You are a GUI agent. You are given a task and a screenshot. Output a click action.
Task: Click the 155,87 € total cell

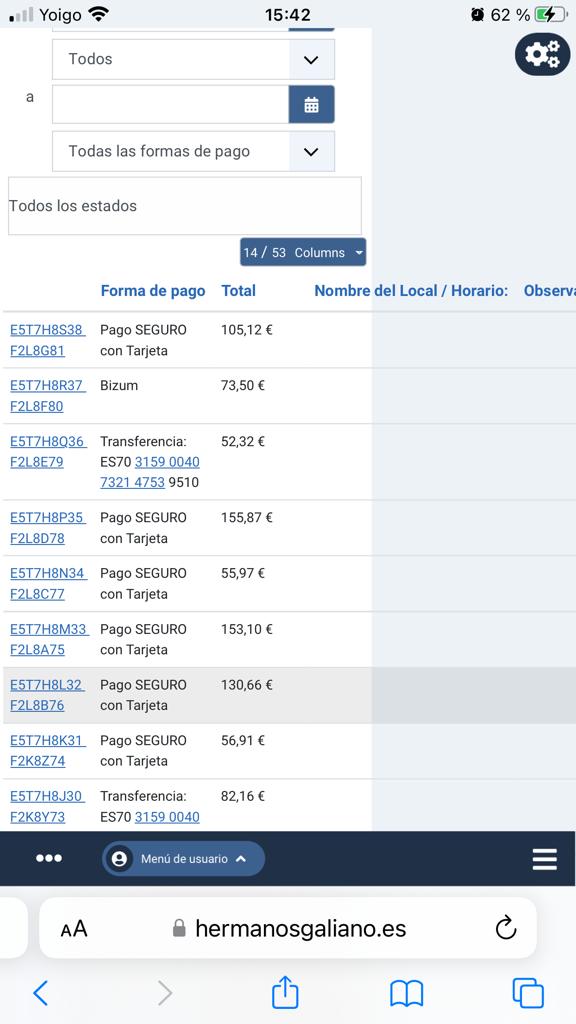[x=247, y=517]
